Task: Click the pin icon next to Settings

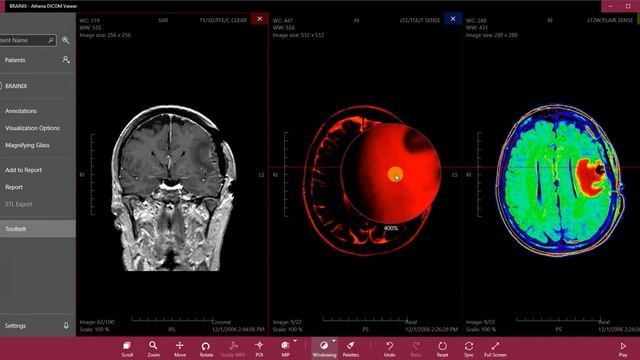Action: (x=66, y=326)
